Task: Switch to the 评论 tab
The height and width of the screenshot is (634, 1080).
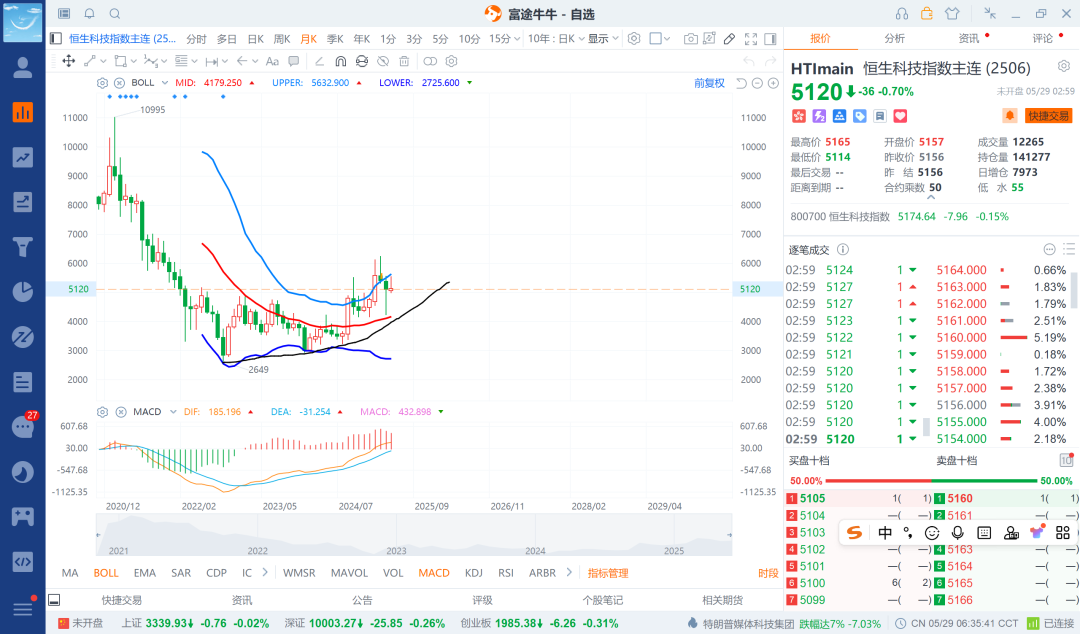Action: (x=1043, y=39)
